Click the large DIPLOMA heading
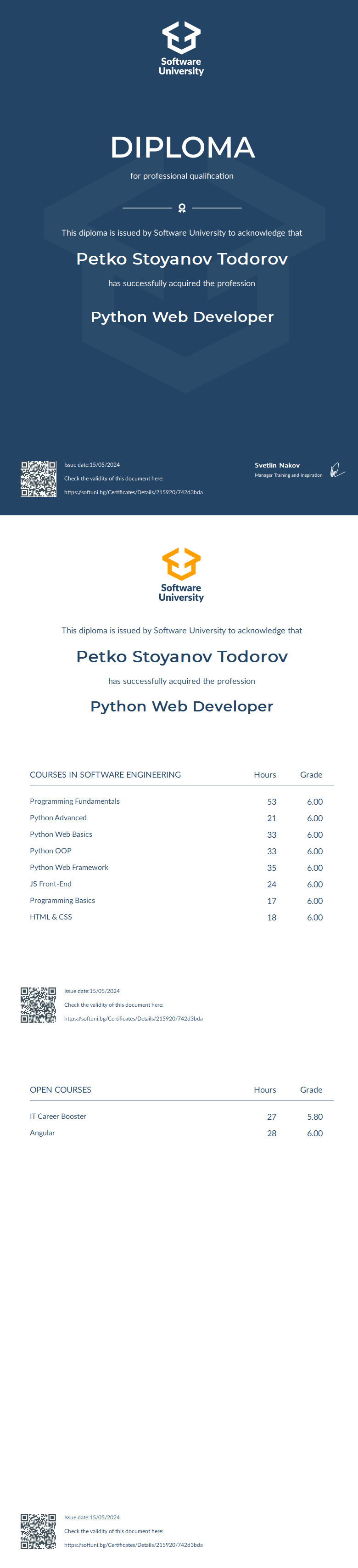 click(x=182, y=147)
